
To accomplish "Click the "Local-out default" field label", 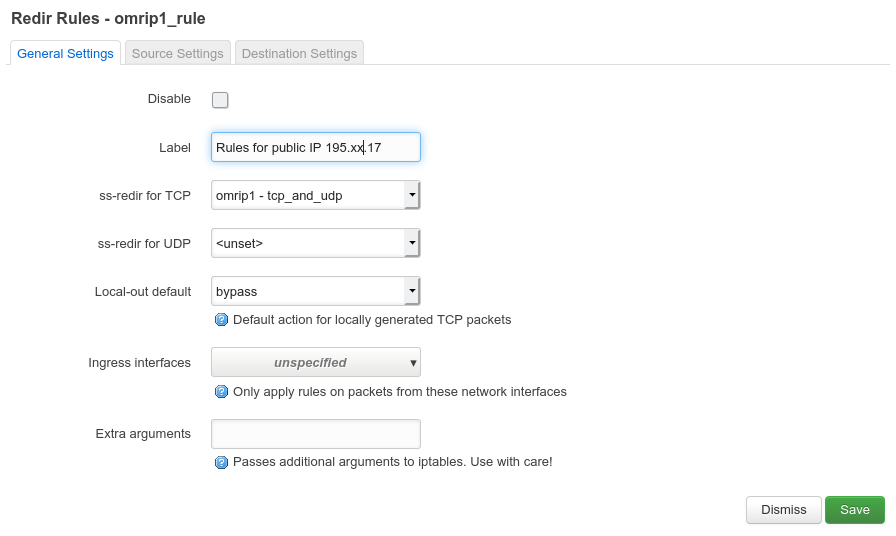I will point(143,291).
